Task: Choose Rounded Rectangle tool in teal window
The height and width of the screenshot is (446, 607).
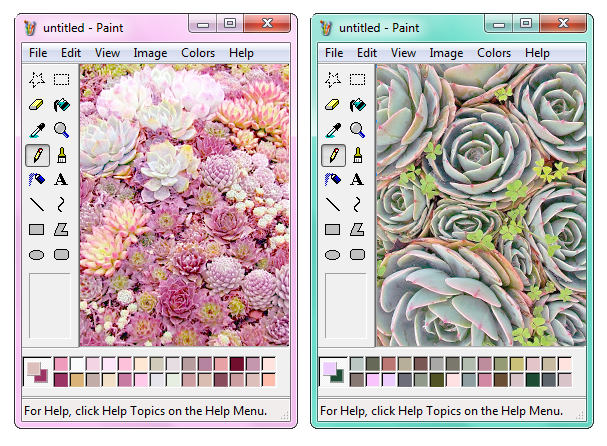Action: point(357,255)
